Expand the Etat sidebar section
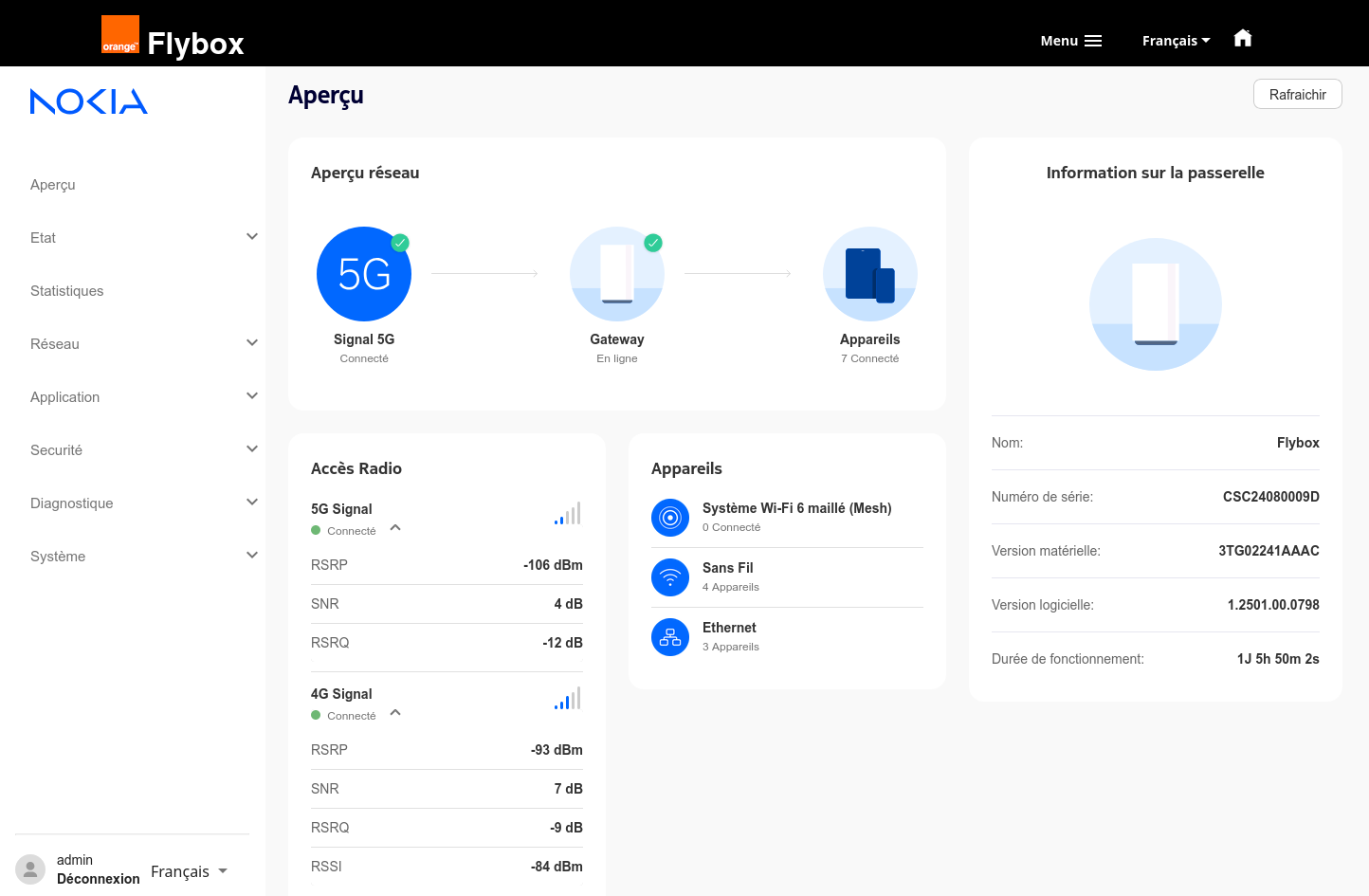 (x=252, y=237)
